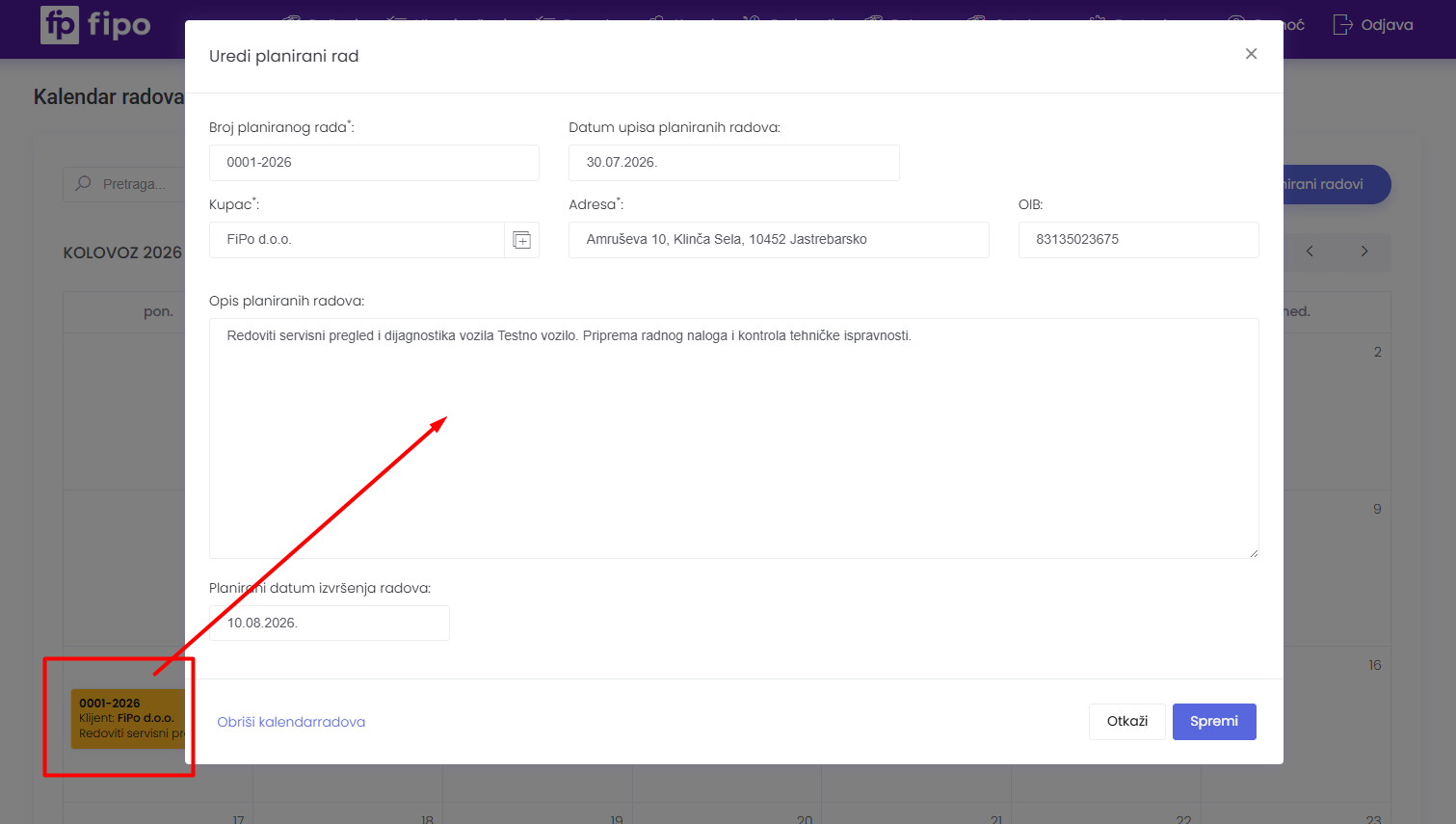Click the blue planirani radovi button behind the dialog
Viewport: 1456px width, 824px height.
(x=1337, y=184)
